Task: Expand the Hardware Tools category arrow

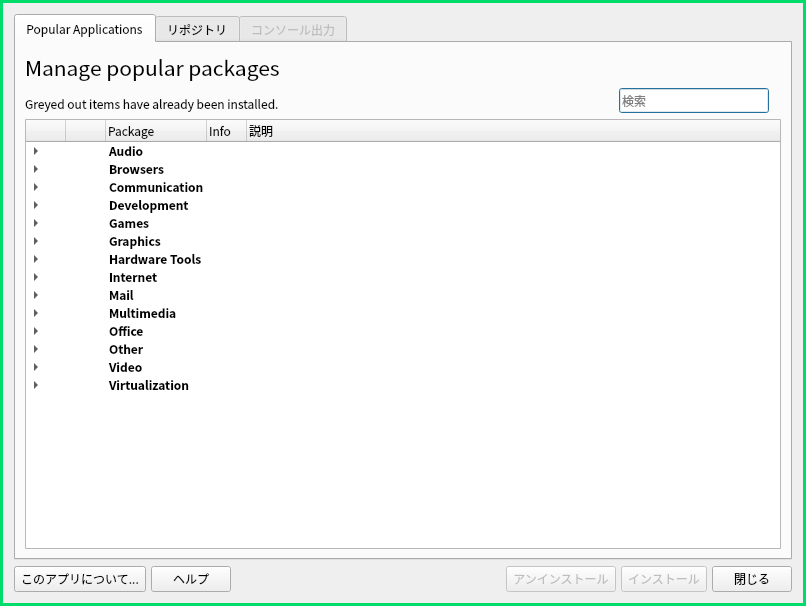Action: (35, 259)
